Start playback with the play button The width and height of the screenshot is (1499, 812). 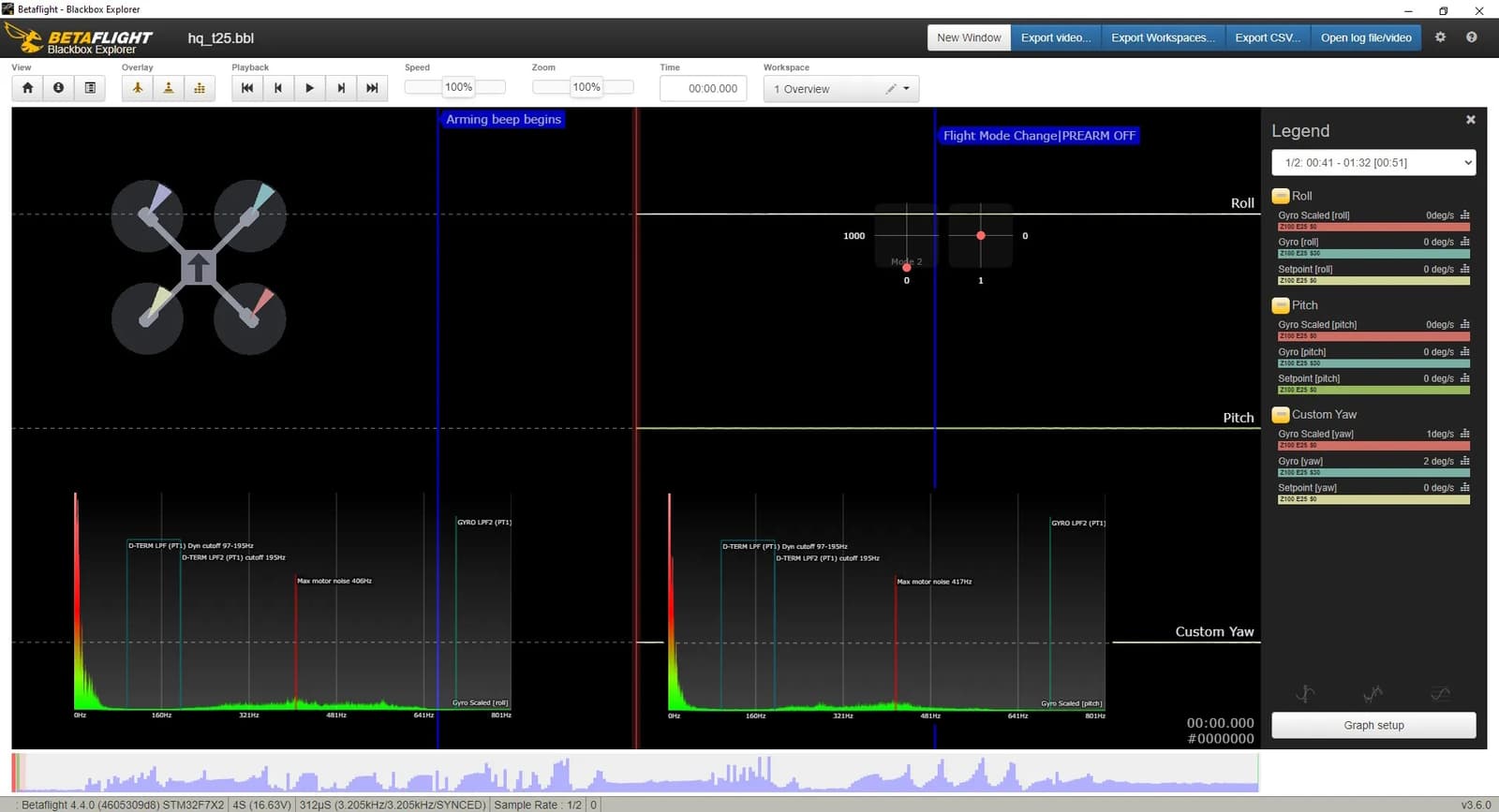(x=309, y=88)
